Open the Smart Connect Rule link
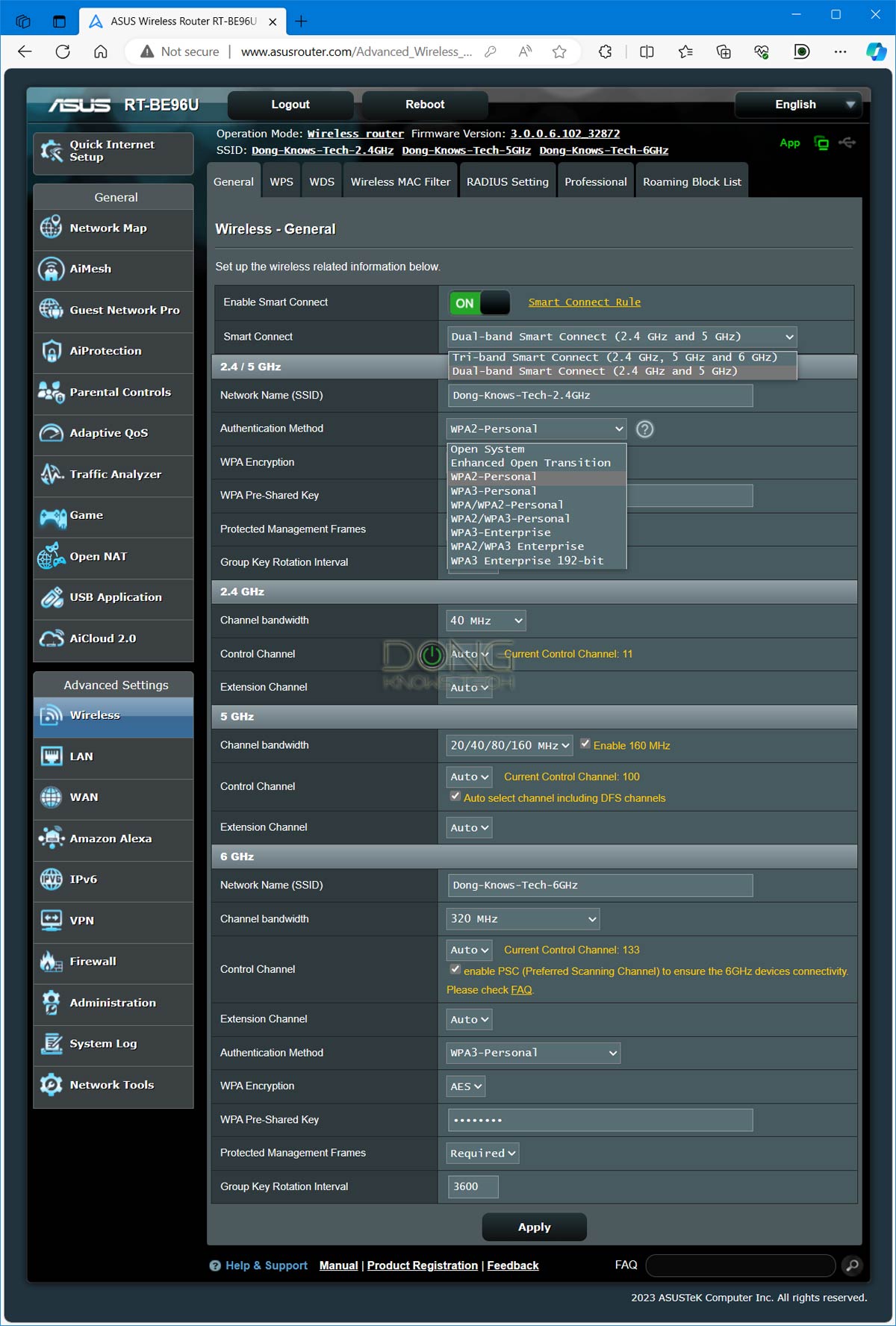 tap(585, 302)
